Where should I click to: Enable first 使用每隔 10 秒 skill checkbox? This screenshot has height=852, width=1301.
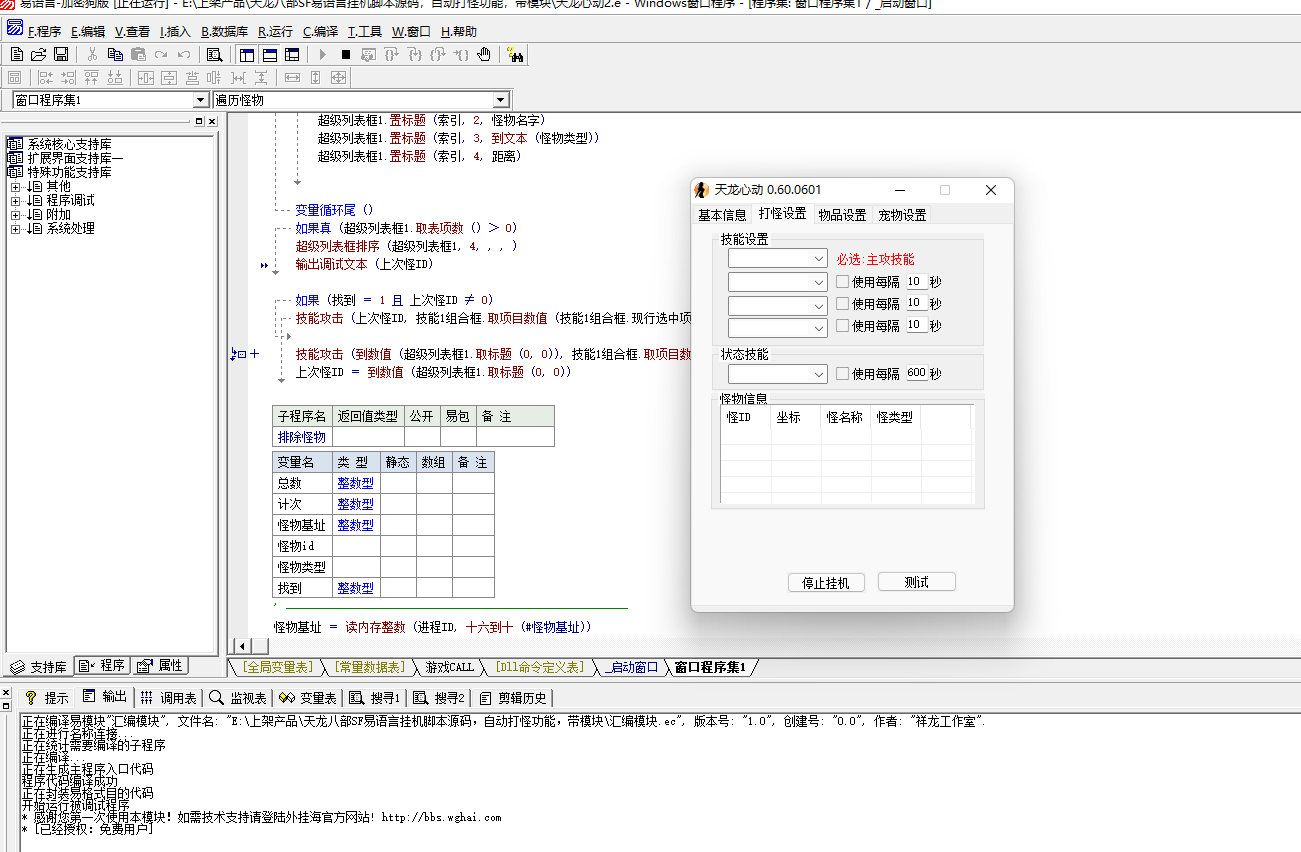(x=842, y=282)
